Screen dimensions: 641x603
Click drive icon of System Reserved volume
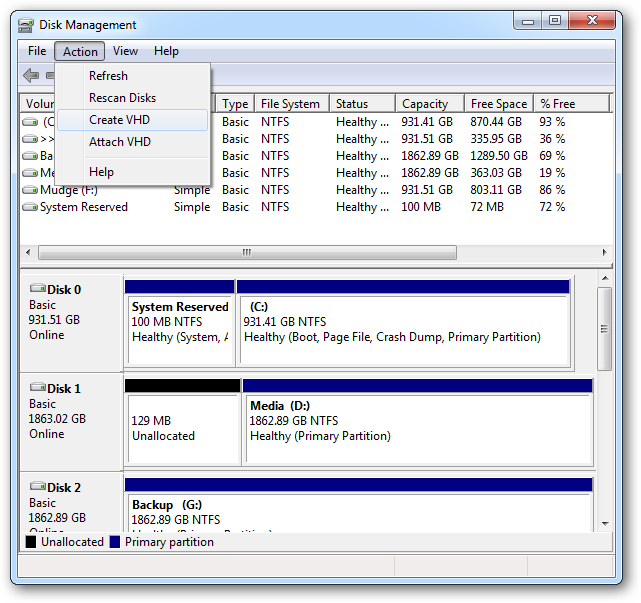coord(30,207)
